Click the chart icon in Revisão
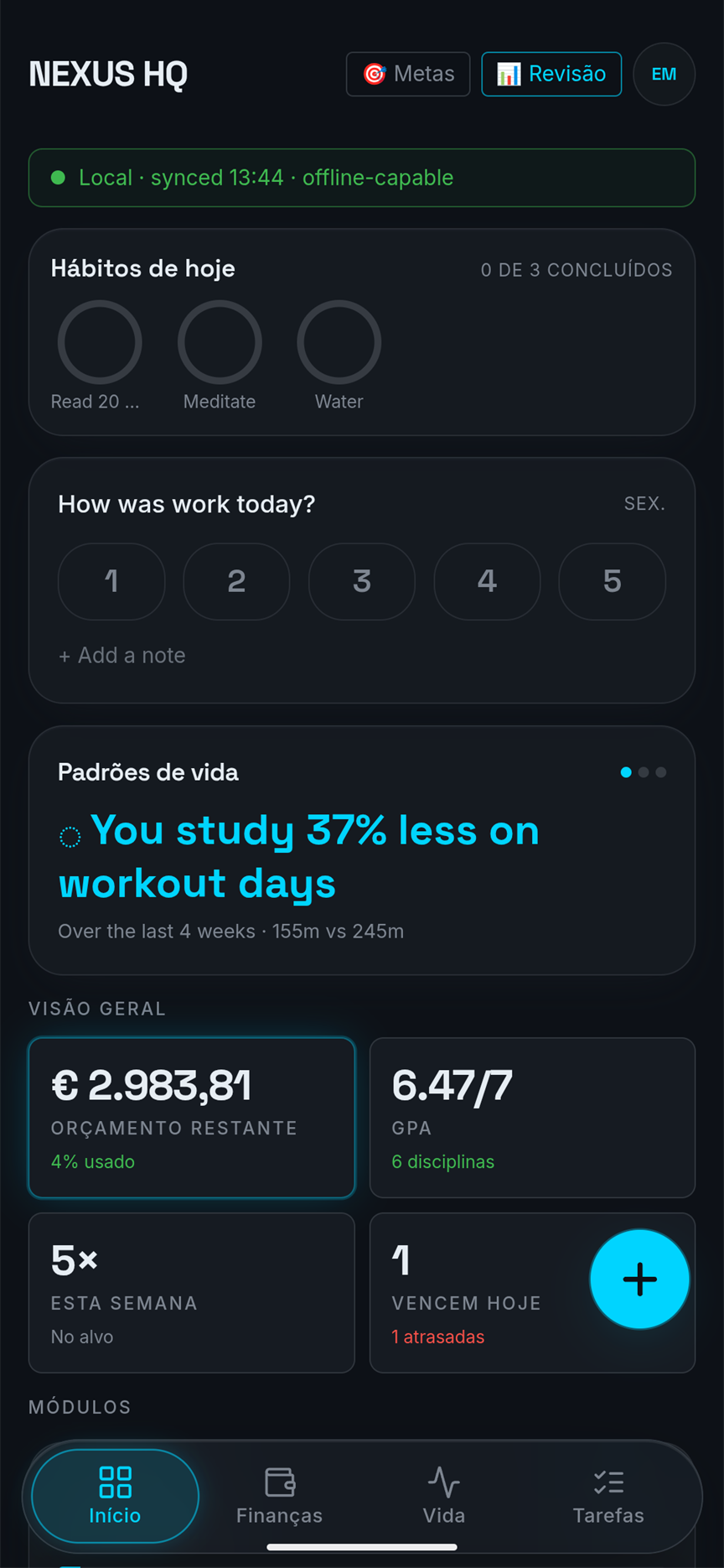724x1568 pixels. click(509, 74)
